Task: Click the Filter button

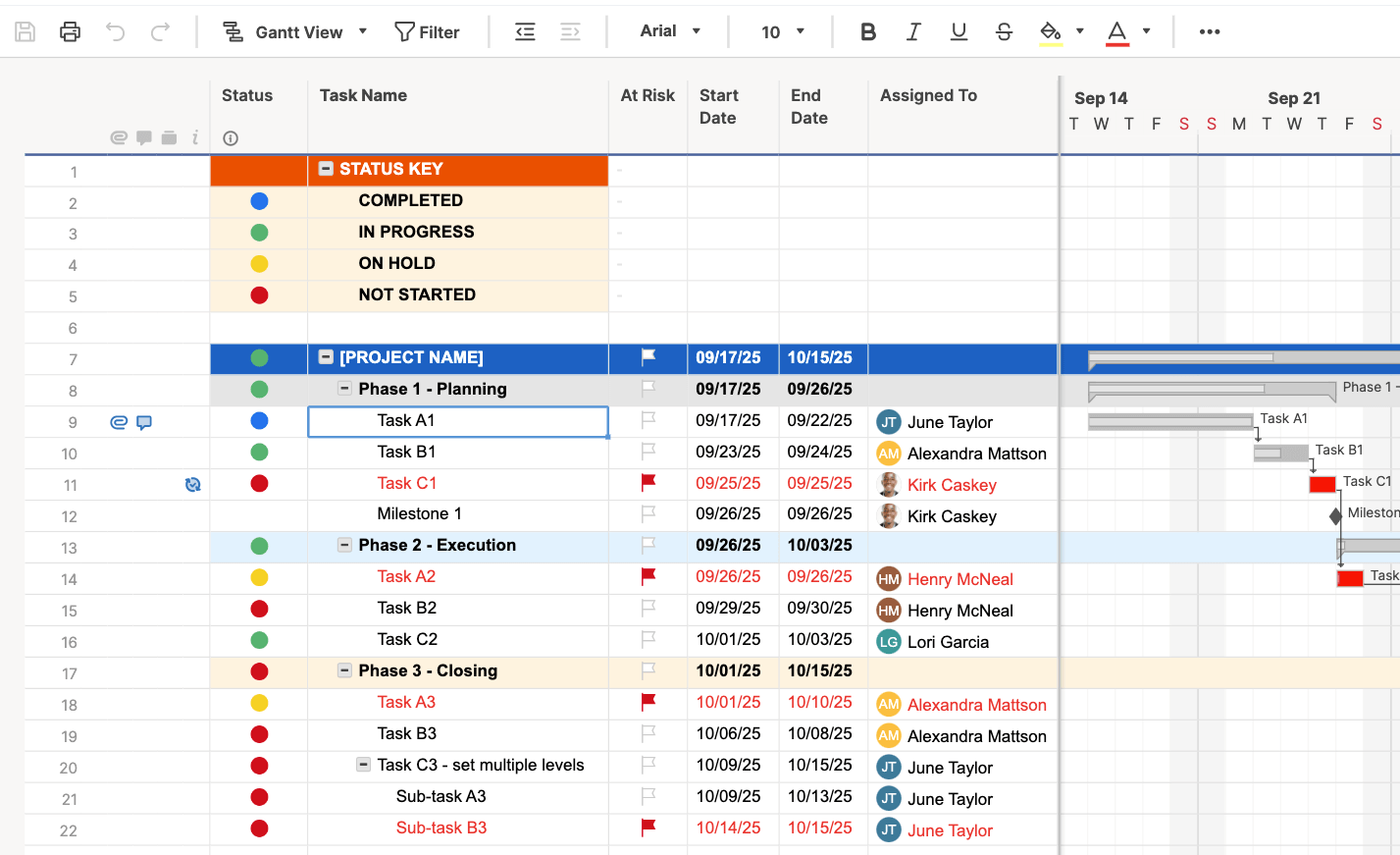Action: [x=427, y=31]
